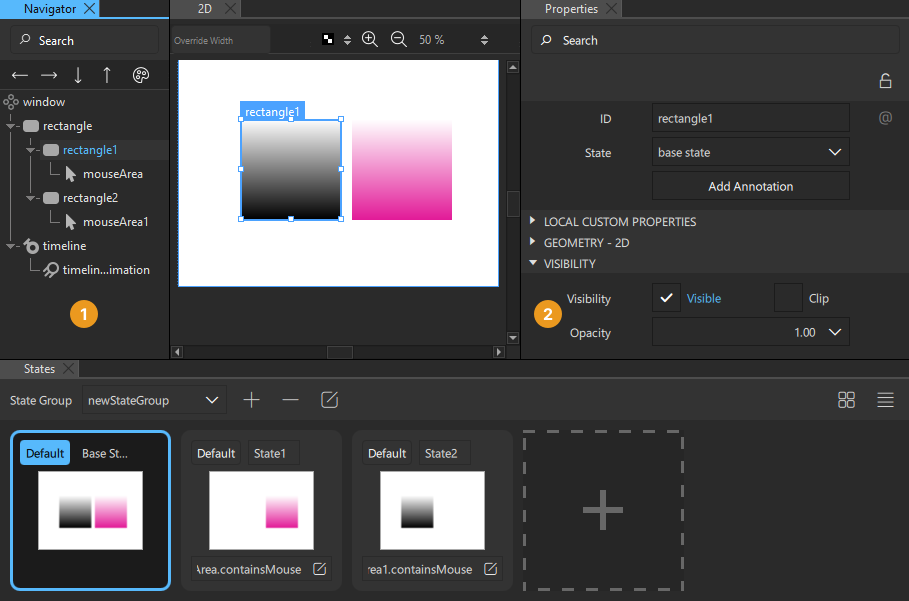This screenshot has height=601, width=909.
Task: Click the lock icon in Properties panel
Action: pos(886,78)
